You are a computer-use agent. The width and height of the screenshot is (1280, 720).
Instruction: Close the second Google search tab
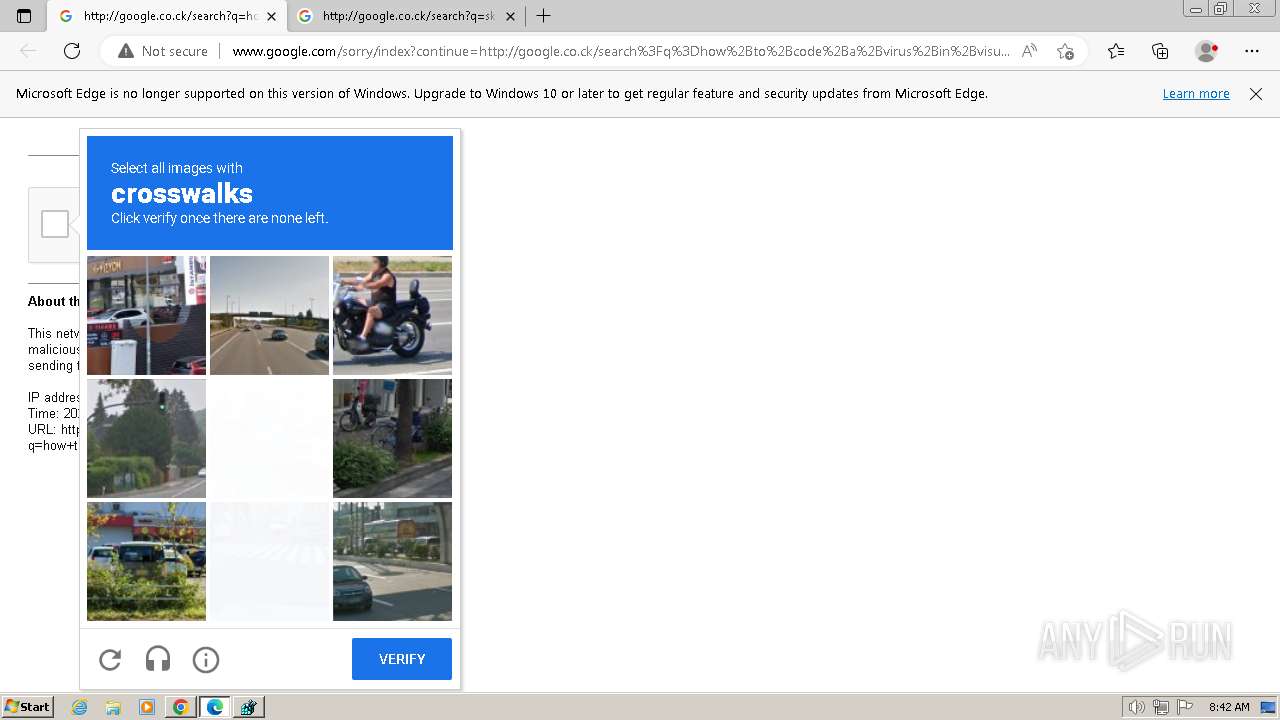[510, 17]
